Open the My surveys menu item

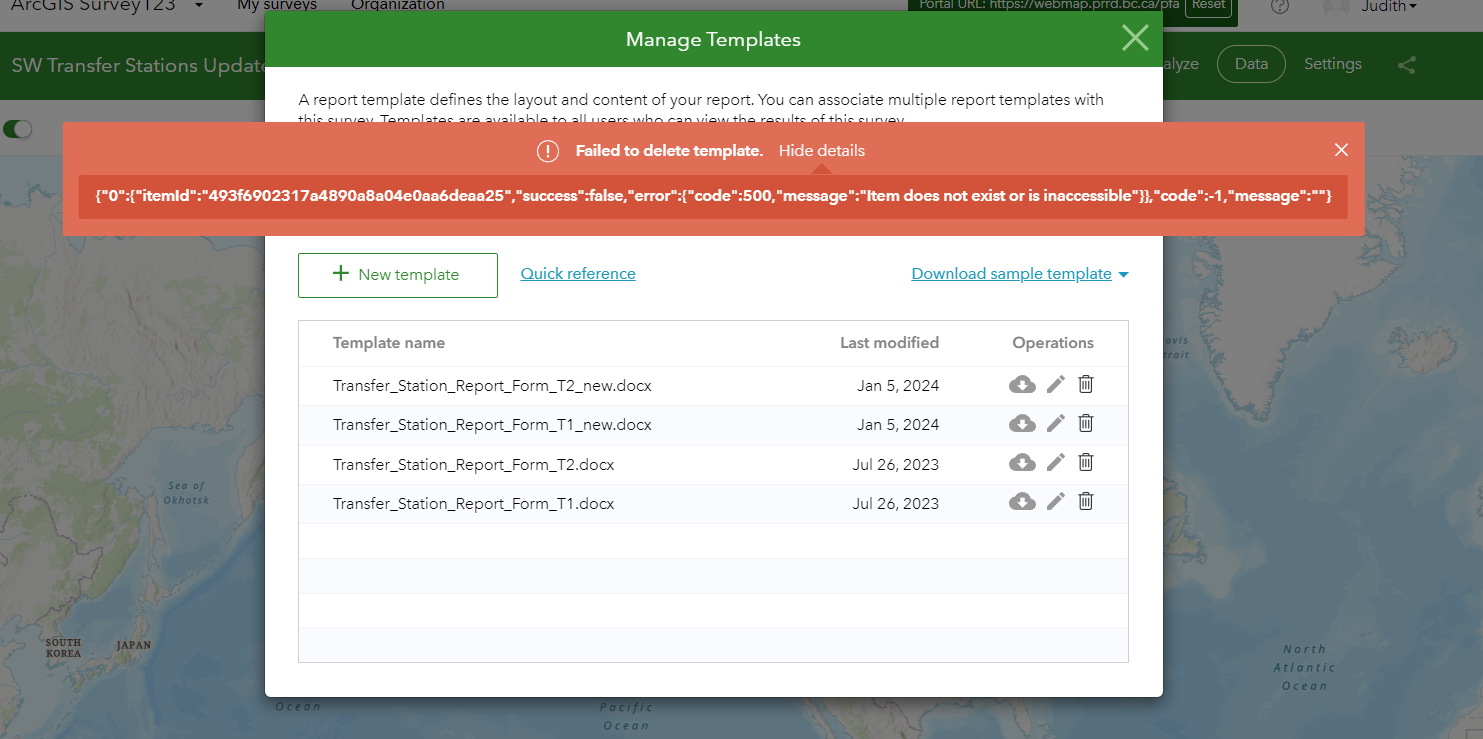click(276, 6)
